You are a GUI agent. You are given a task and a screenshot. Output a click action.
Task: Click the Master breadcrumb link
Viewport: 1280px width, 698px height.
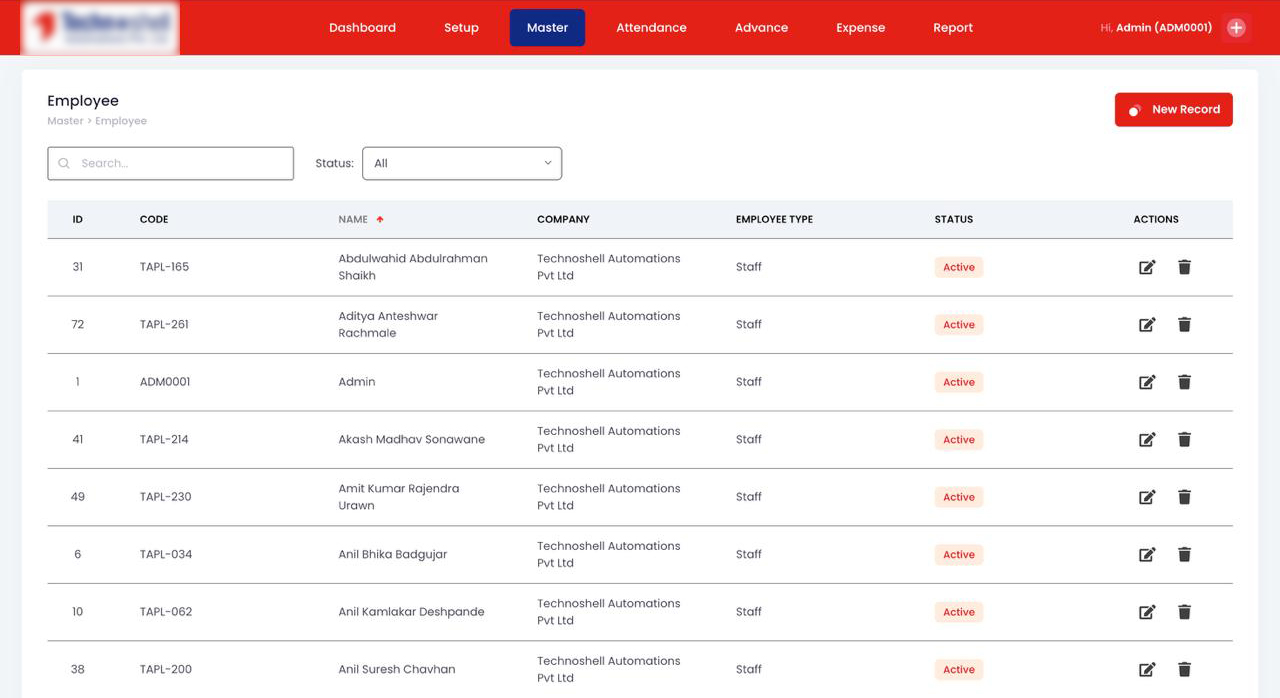point(65,121)
